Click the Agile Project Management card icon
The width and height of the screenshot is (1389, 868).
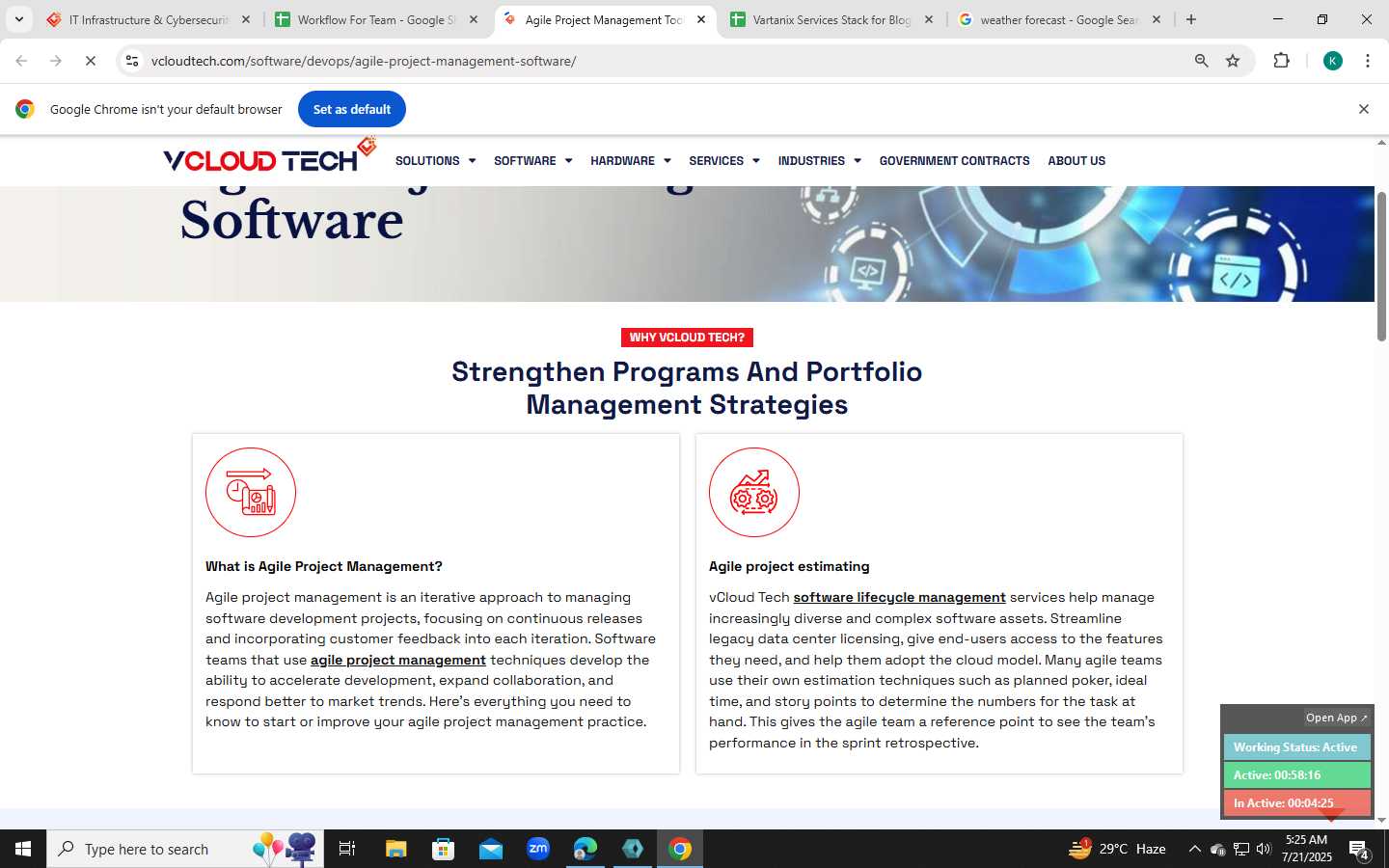coord(251,492)
